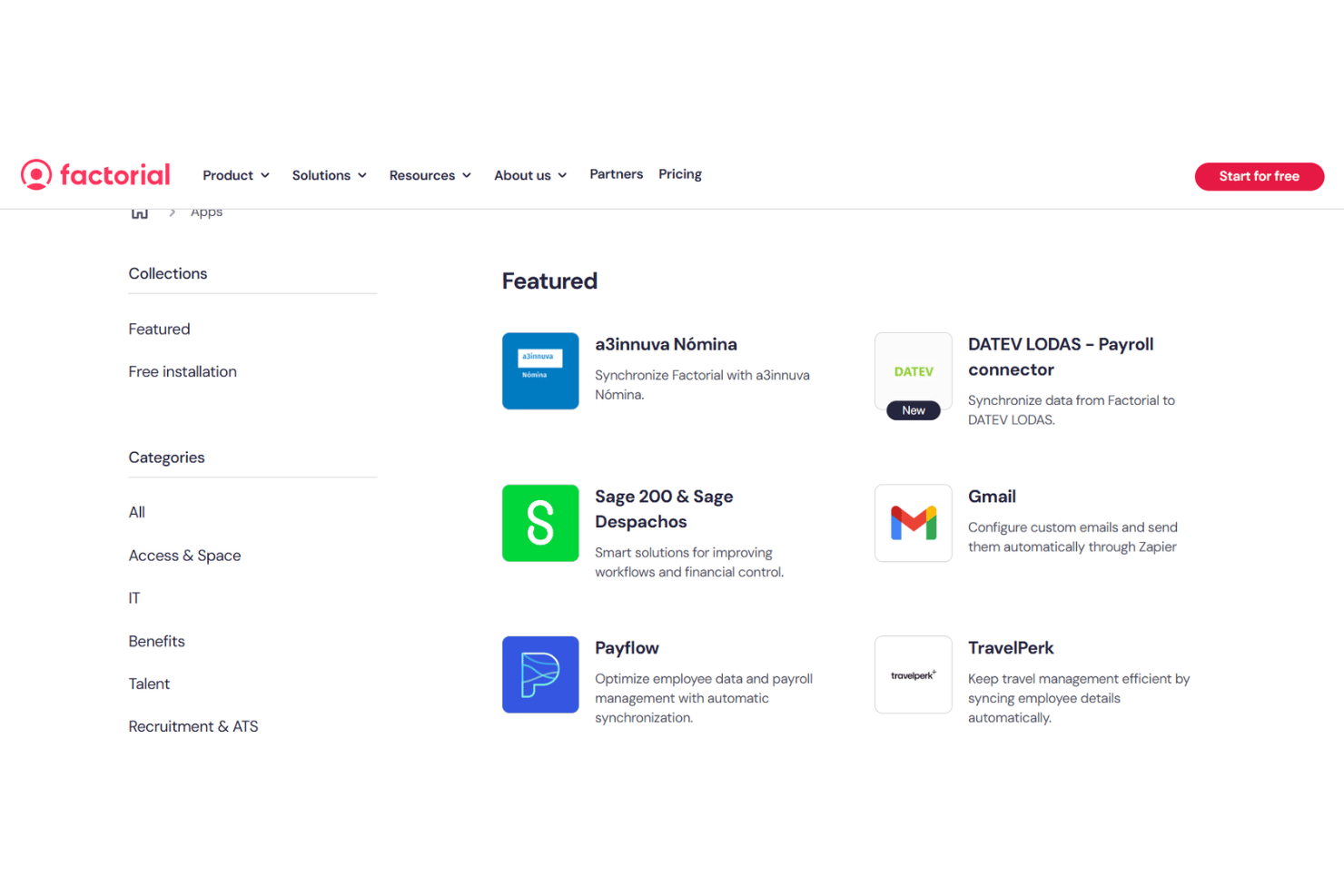Open the travelperk app icon
Viewport: 1344px width, 896px height.
914,674
